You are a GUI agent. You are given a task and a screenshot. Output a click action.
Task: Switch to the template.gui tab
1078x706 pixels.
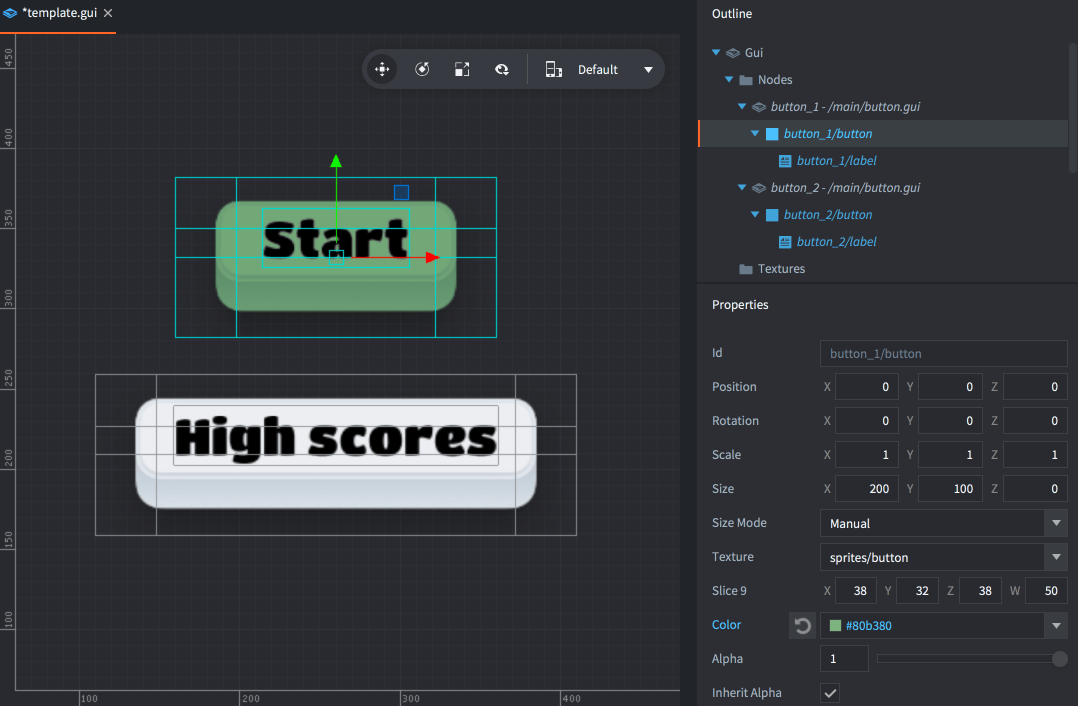coord(59,13)
